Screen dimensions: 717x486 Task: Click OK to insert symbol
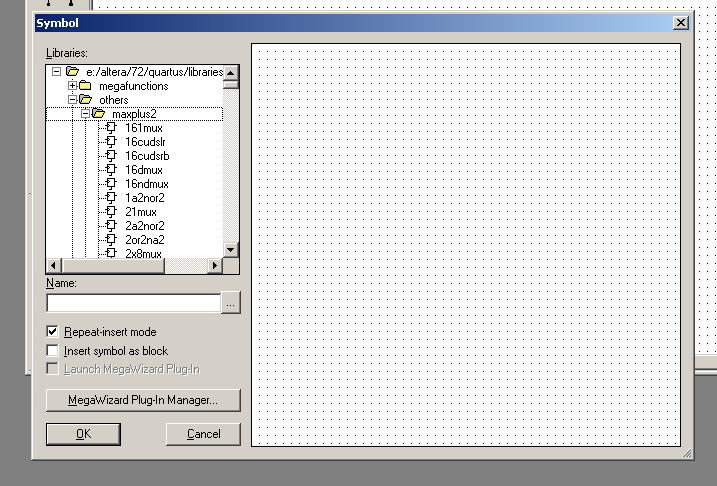pyautogui.click(x=83, y=433)
